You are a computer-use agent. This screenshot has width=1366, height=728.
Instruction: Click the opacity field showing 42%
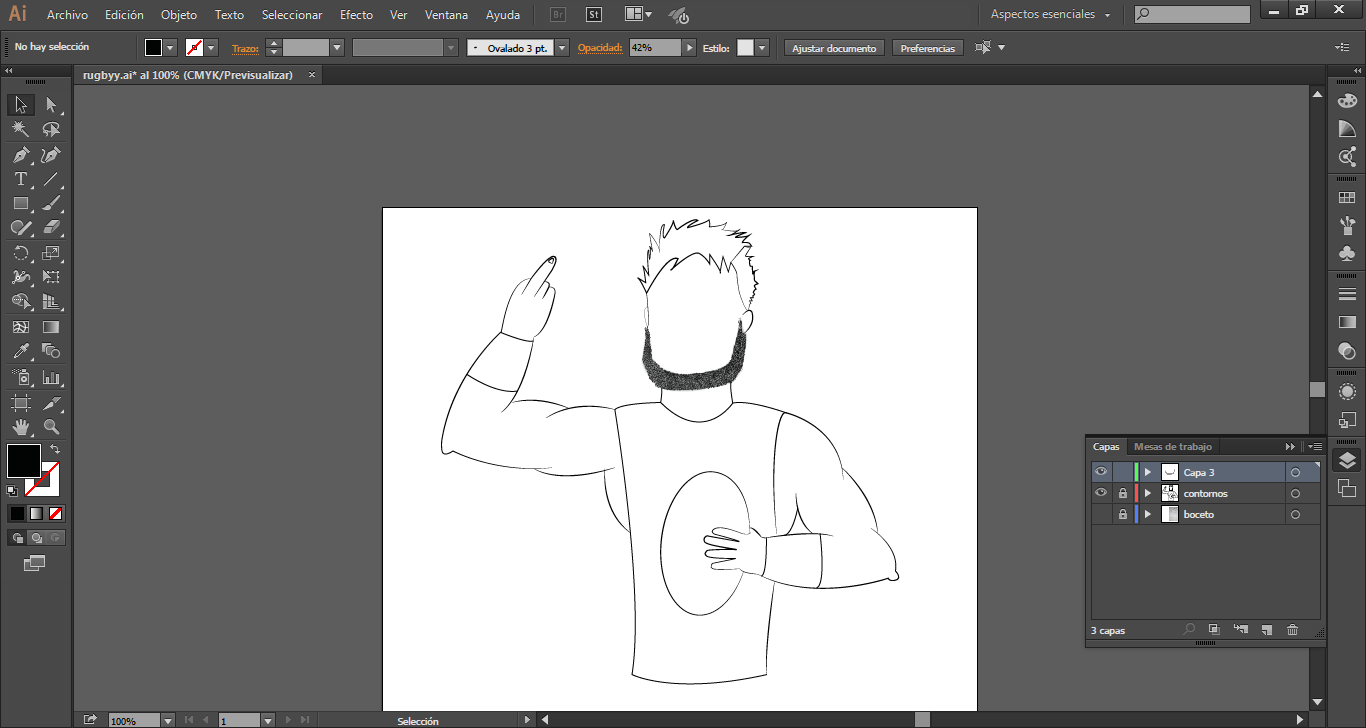(x=656, y=48)
